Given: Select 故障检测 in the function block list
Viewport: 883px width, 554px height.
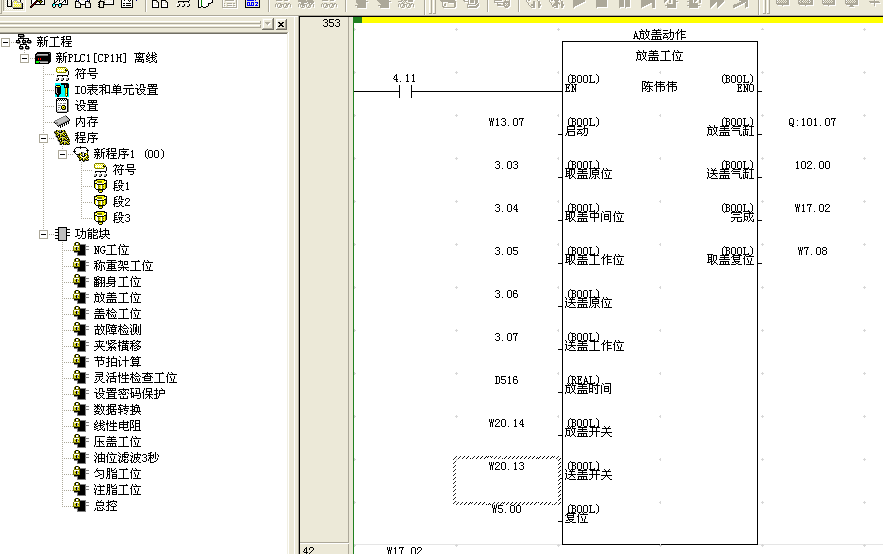Looking at the screenshot, I should 117,330.
